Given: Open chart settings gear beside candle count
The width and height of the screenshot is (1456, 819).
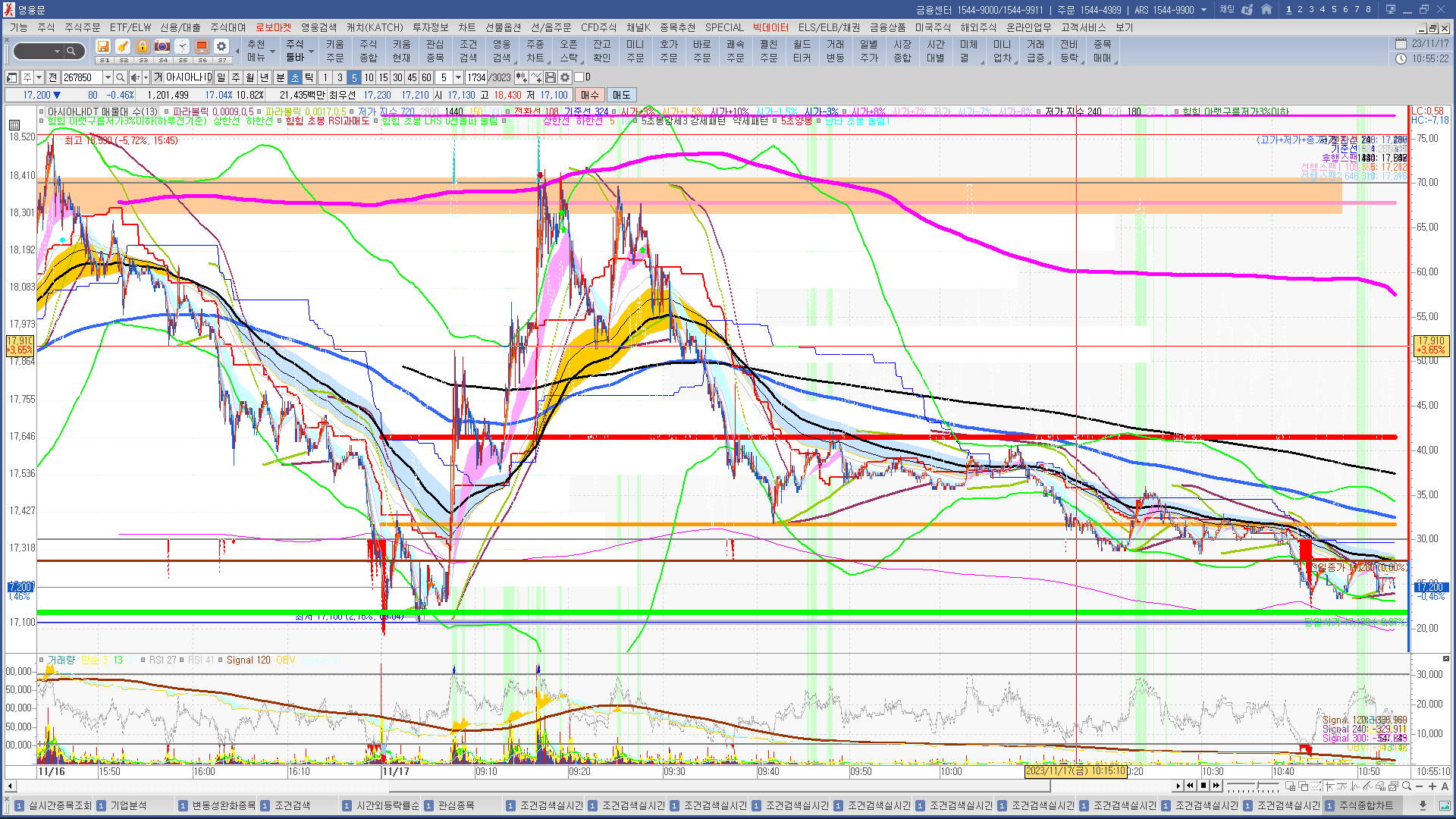Looking at the screenshot, I should pos(565,77).
